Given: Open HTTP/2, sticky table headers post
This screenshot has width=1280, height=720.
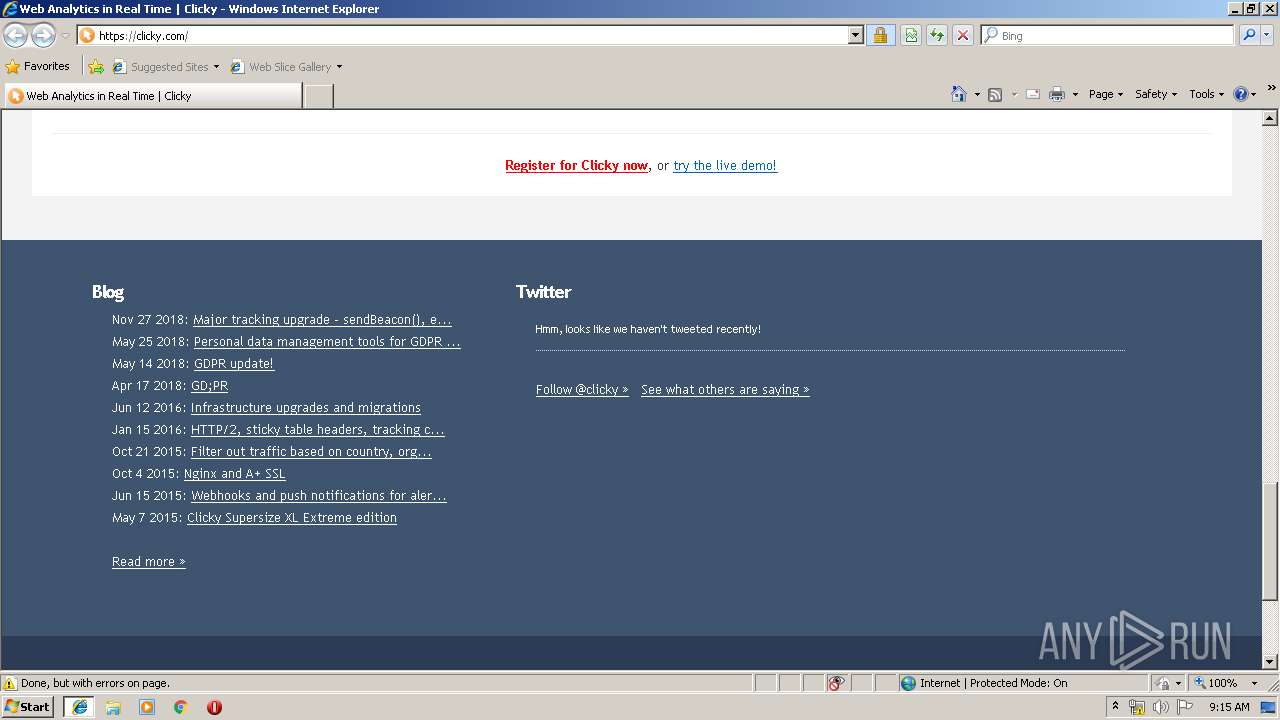Looking at the screenshot, I should coord(318,430).
